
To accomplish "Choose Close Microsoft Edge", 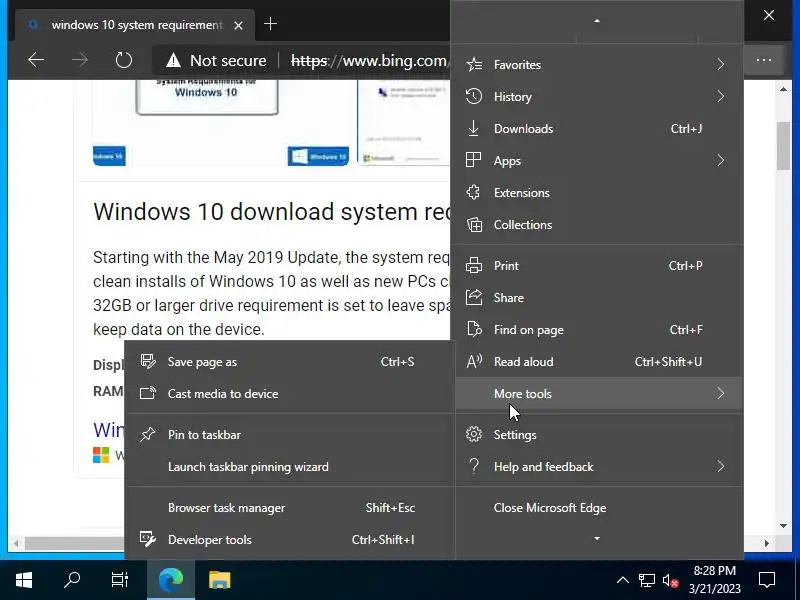I will point(599,508).
